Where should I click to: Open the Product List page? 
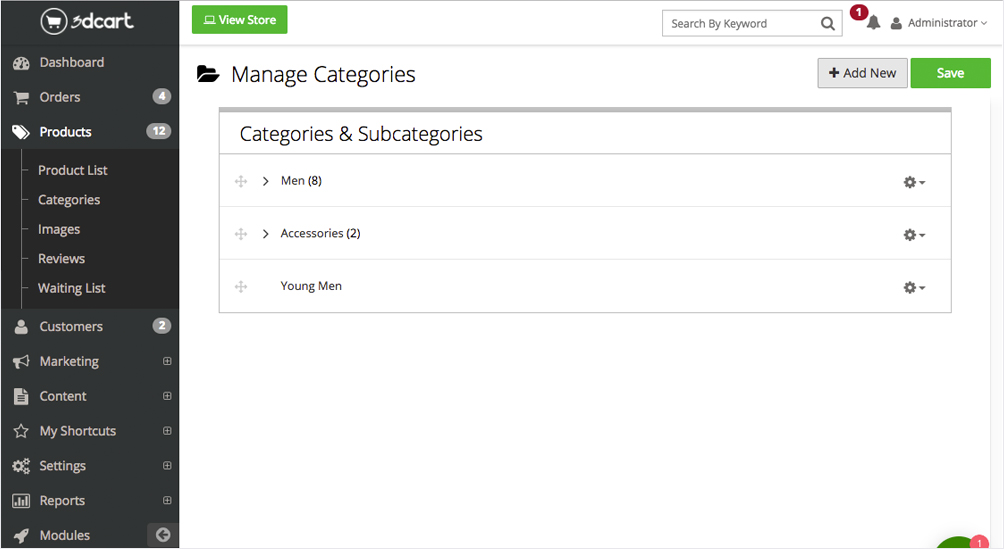tap(72, 170)
